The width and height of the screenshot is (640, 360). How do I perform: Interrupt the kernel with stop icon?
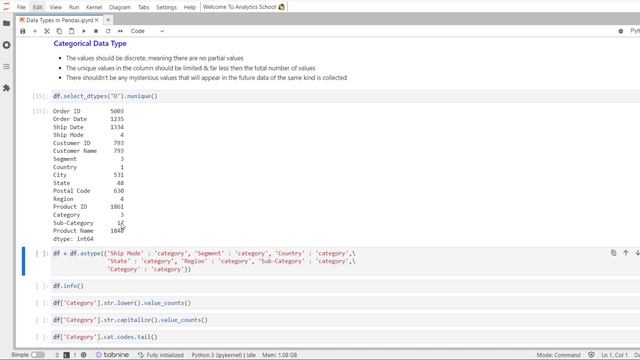(96, 31)
